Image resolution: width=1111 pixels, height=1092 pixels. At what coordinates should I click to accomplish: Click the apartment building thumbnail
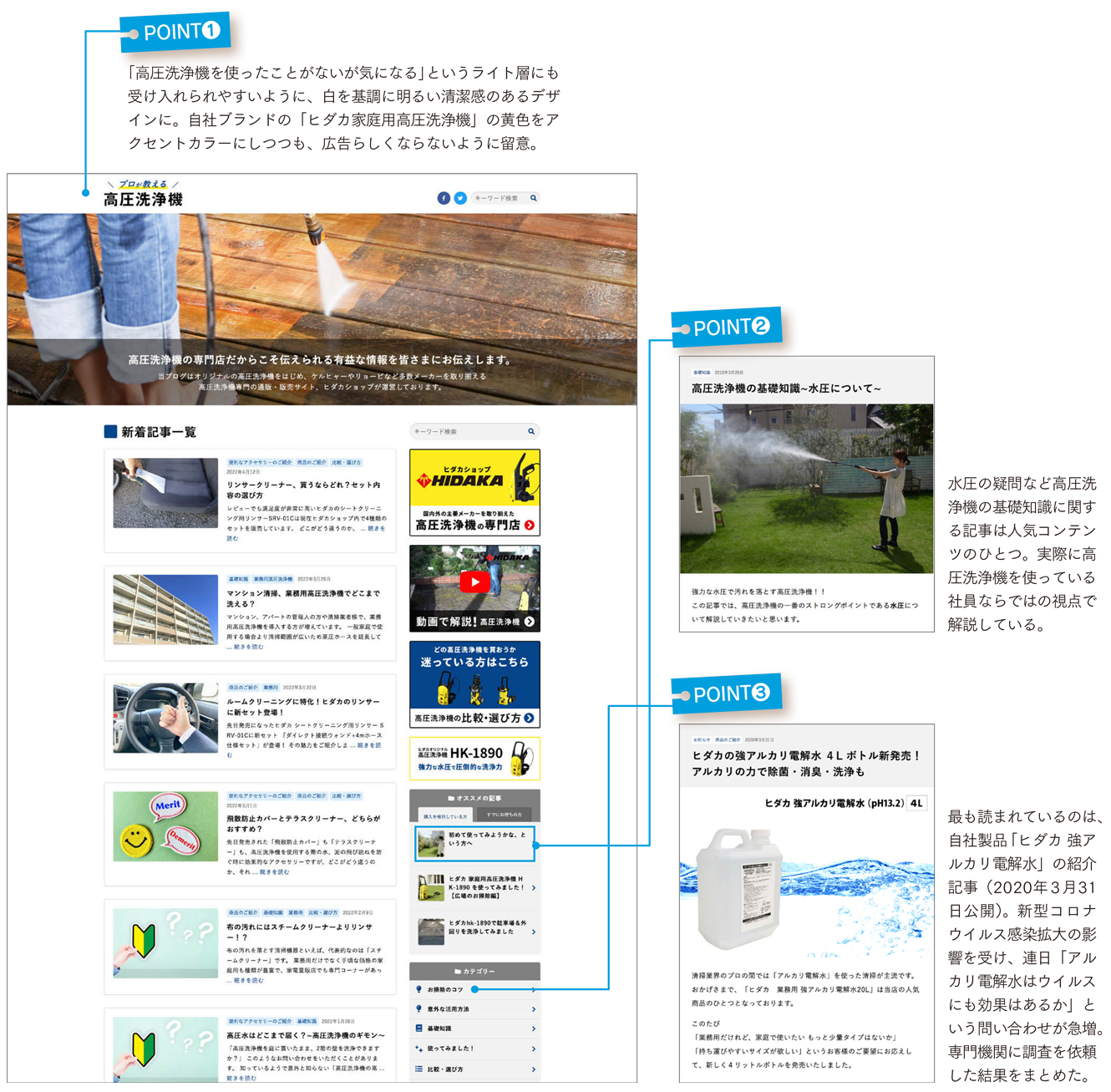click(x=165, y=609)
